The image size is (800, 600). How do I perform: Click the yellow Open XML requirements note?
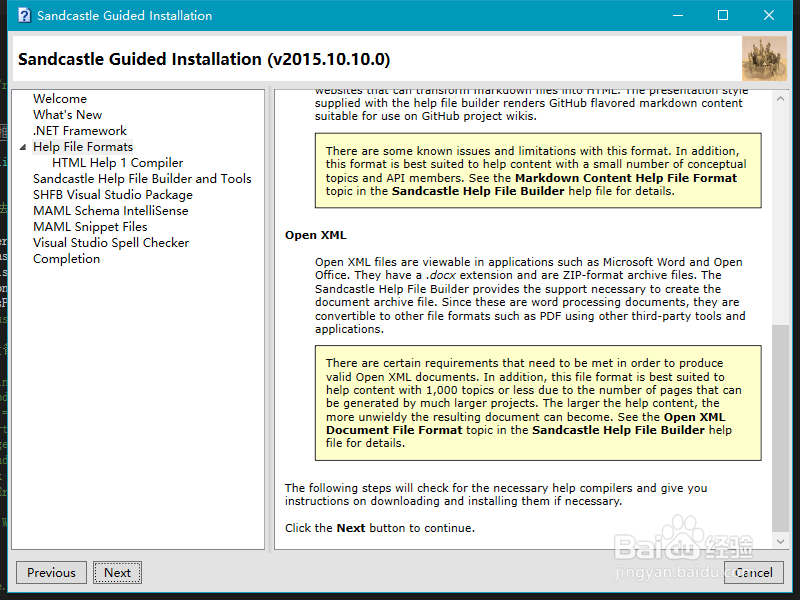[x=538, y=403]
